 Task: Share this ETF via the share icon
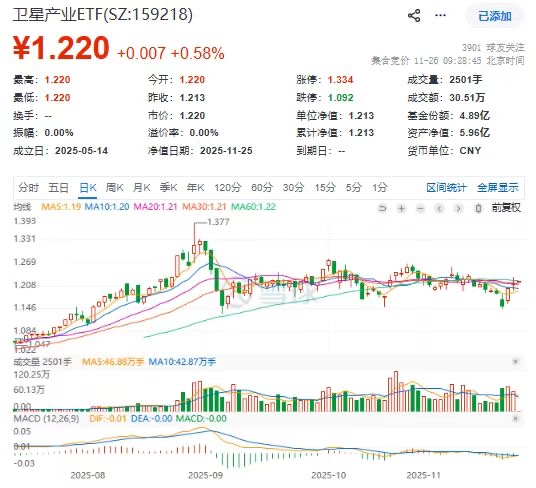click(414, 16)
